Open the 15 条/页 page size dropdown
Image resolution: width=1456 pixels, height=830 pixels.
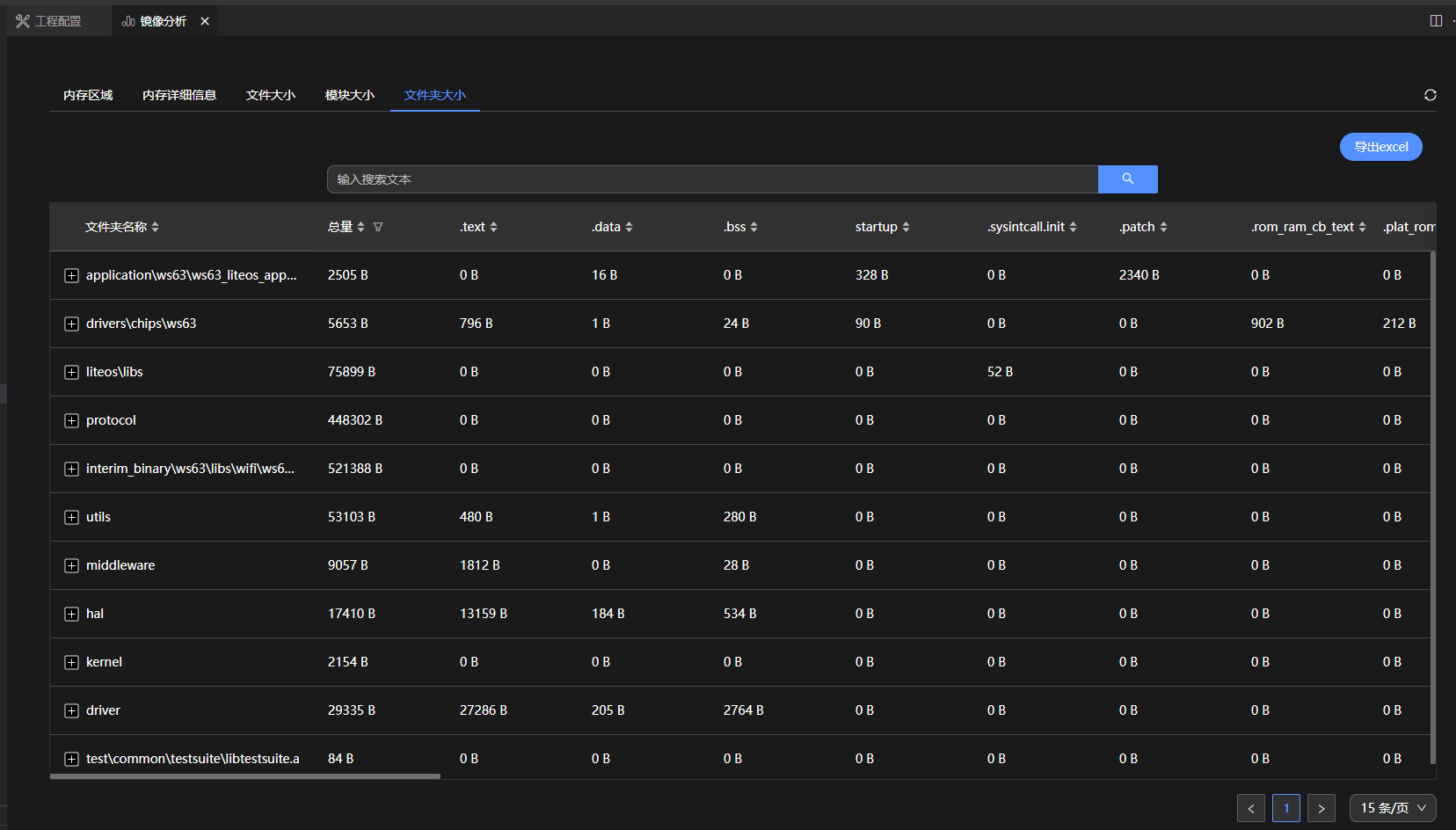(x=1392, y=808)
